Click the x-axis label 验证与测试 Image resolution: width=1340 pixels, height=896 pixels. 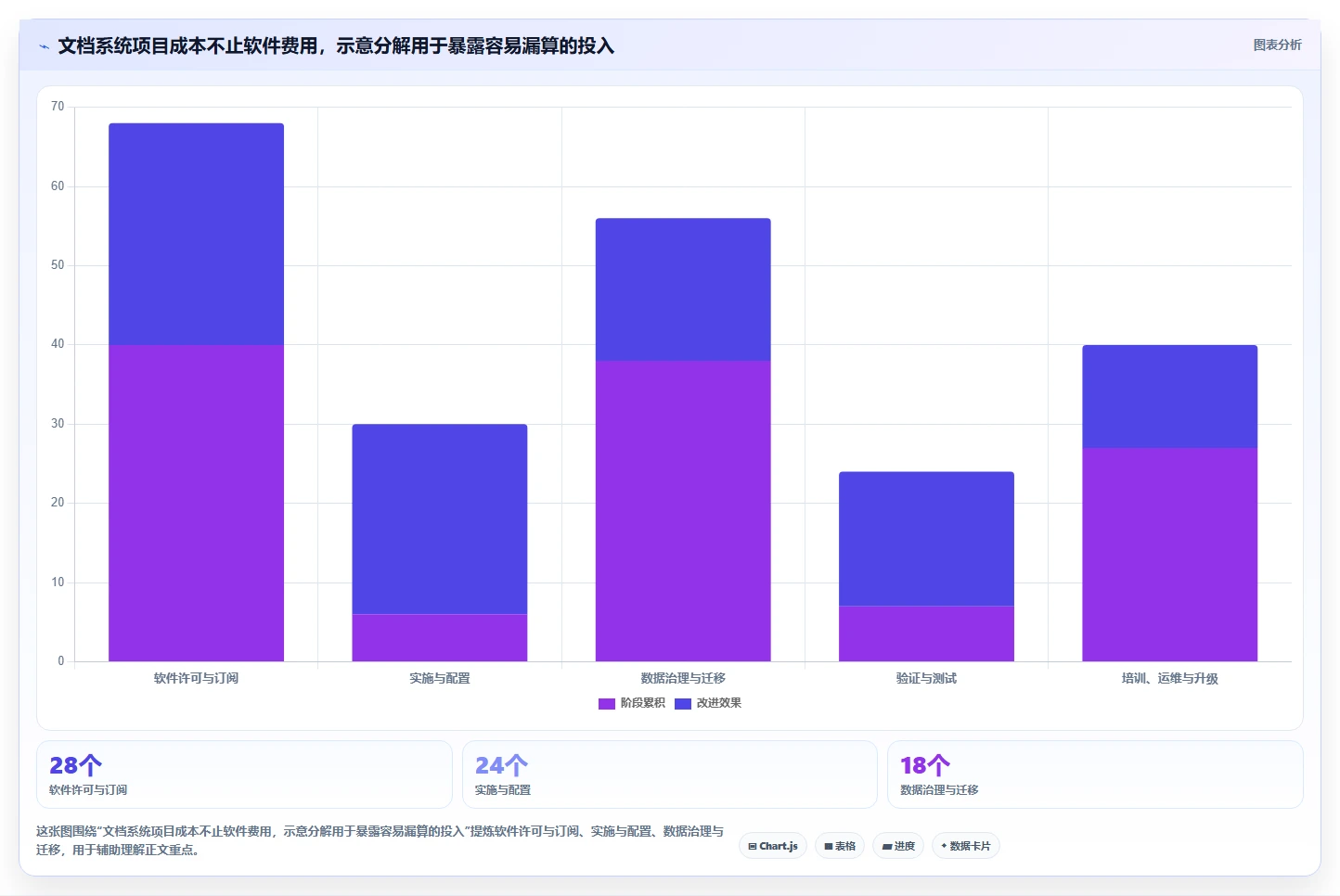(x=926, y=678)
